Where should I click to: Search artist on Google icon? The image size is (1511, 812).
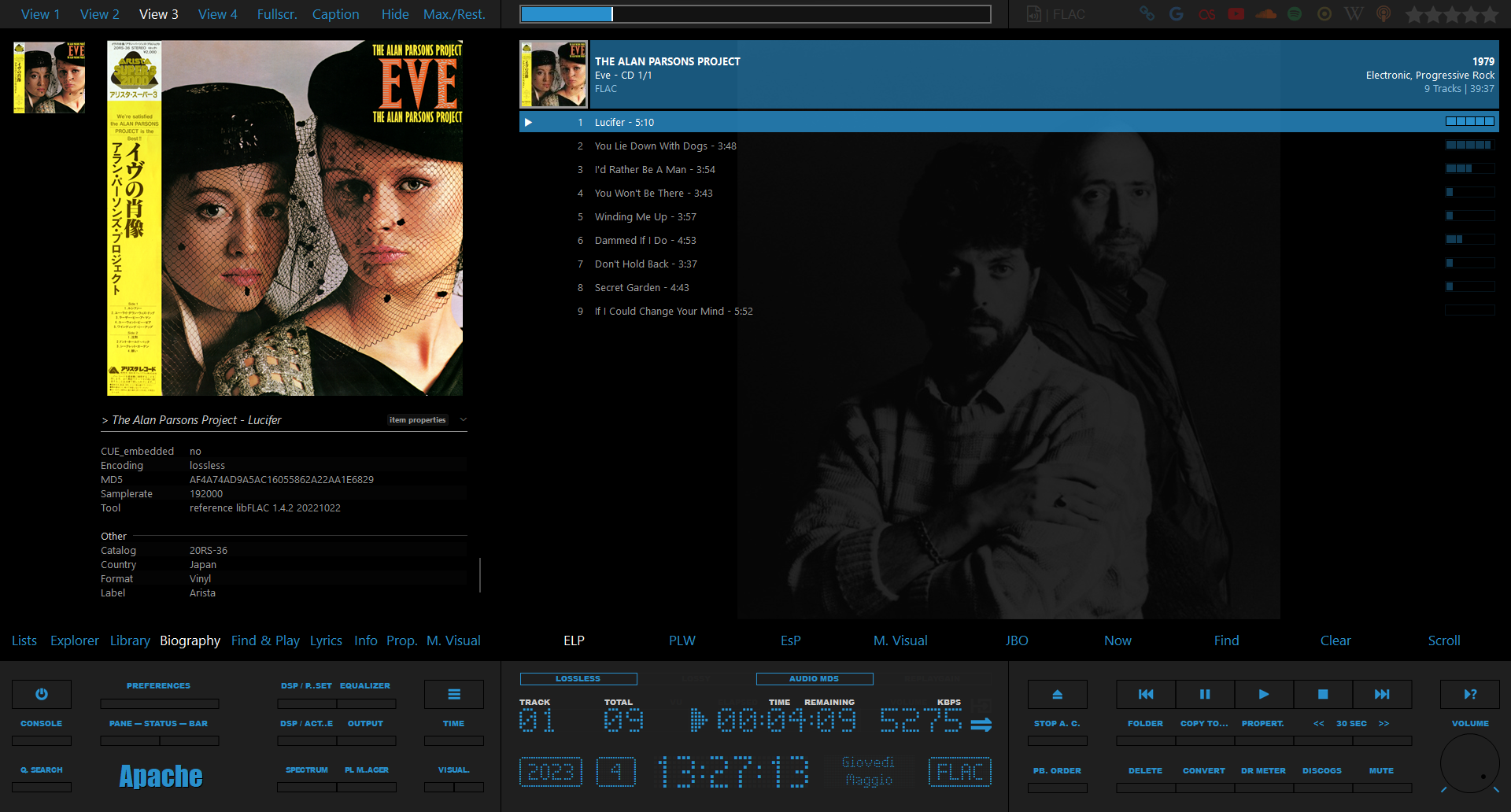[x=1177, y=14]
